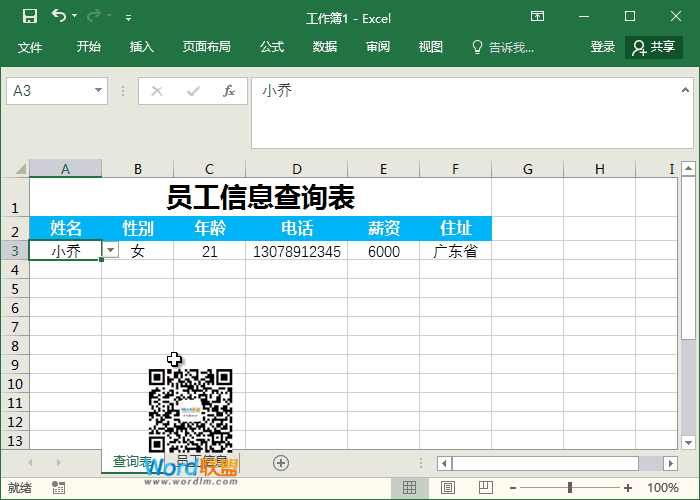Click the 性别 header cell
Screen dimensions: 700x500
(138, 228)
